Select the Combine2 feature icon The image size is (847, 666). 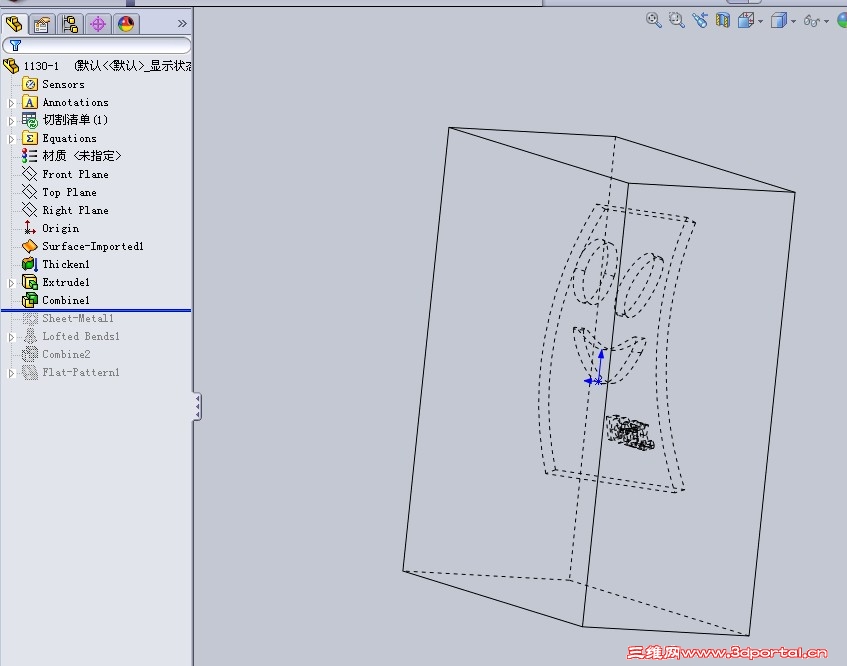point(30,354)
